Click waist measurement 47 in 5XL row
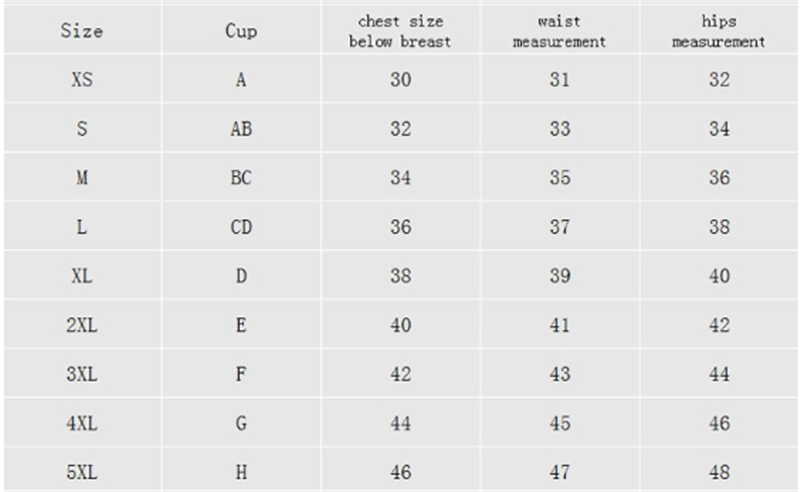 tap(560, 472)
